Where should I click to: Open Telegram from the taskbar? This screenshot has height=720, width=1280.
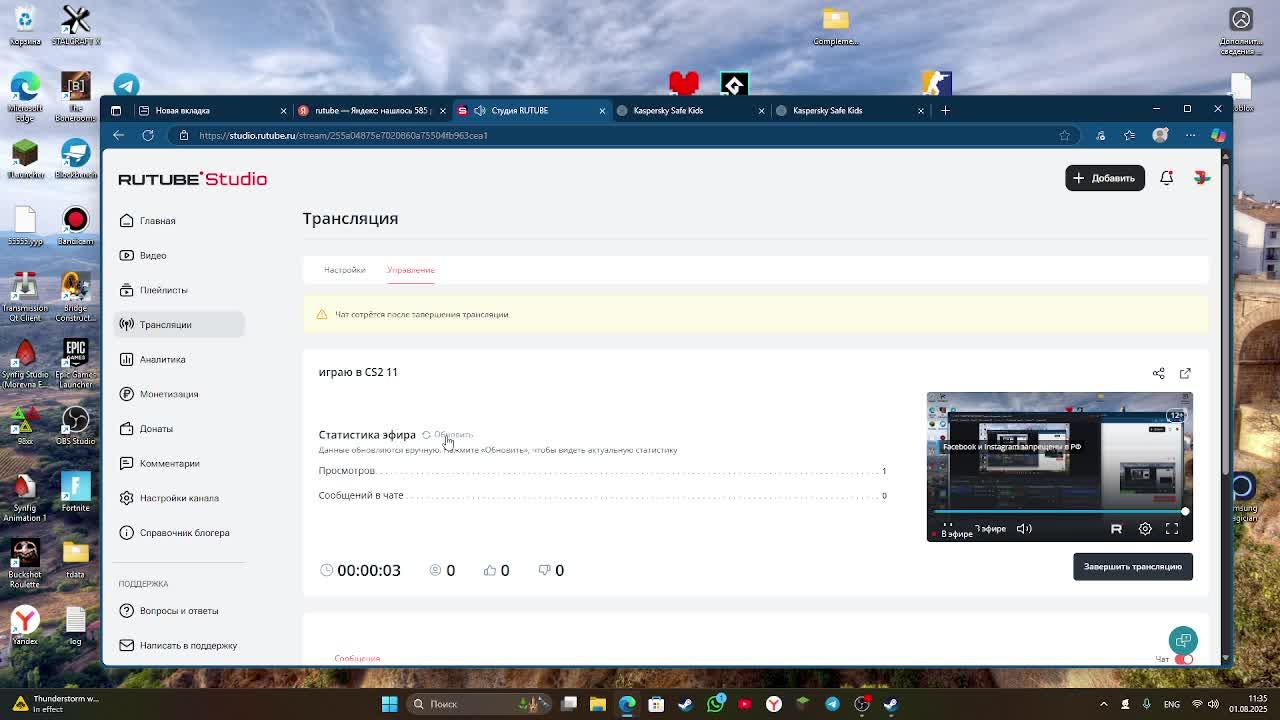tap(832, 704)
